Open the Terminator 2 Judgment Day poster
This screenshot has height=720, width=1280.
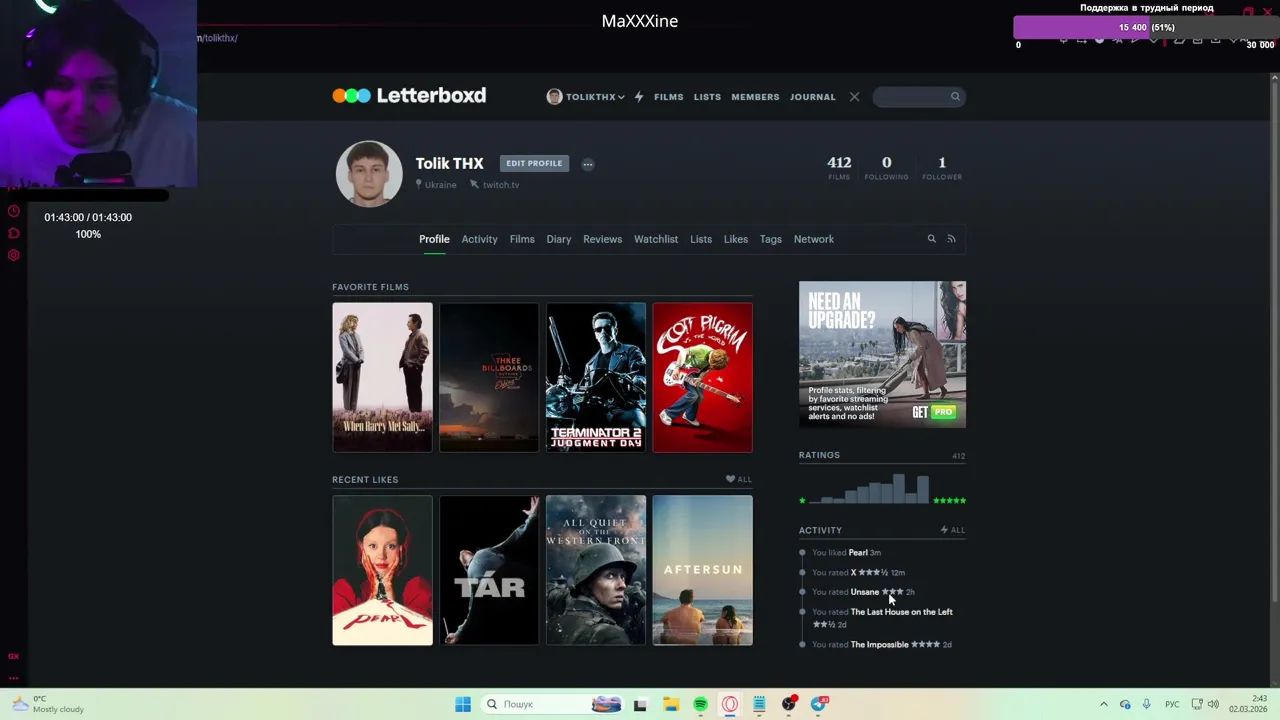click(x=596, y=377)
